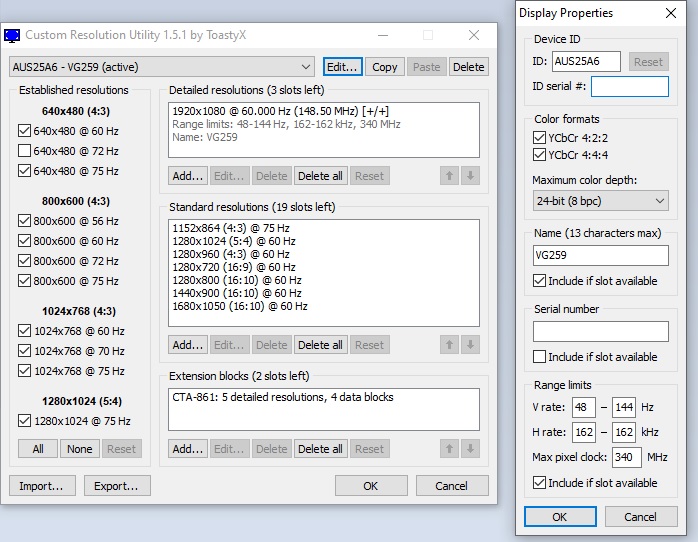Image resolution: width=698 pixels, height=542 pixels.
Task: Click down arrow in Extension blocks
Action: point(470,449)
